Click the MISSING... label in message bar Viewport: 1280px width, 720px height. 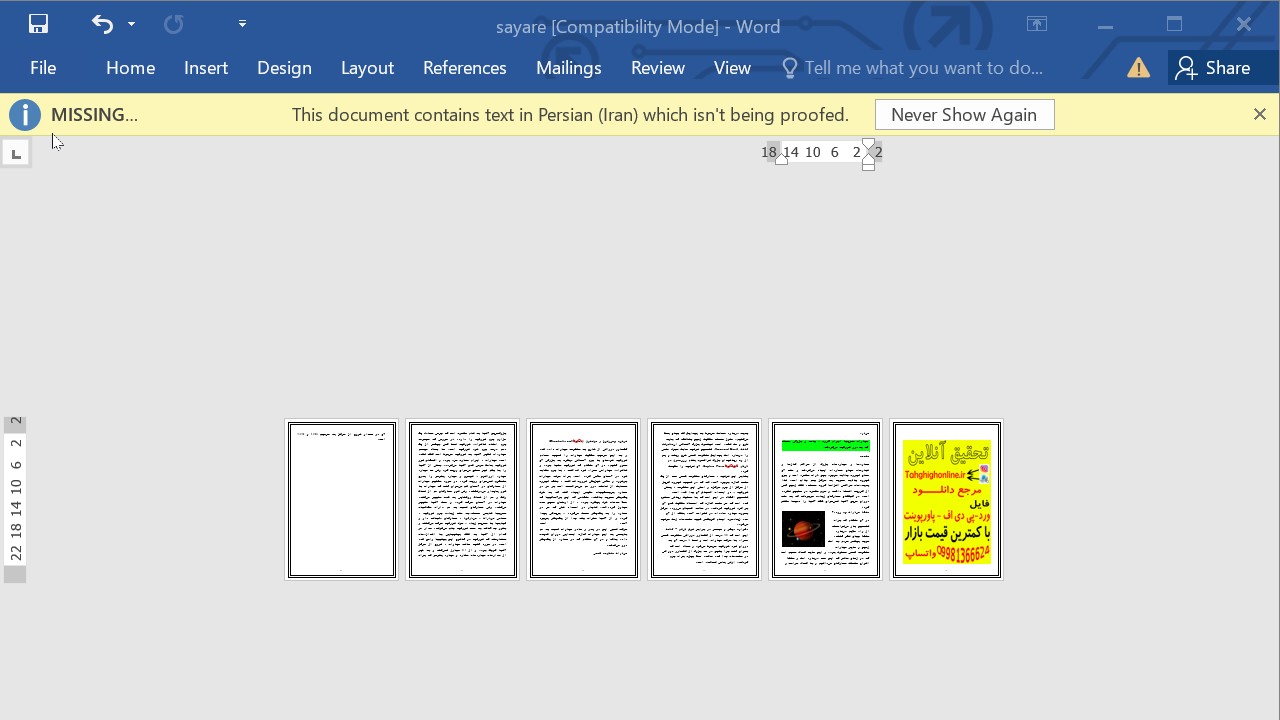coord(94,115)
